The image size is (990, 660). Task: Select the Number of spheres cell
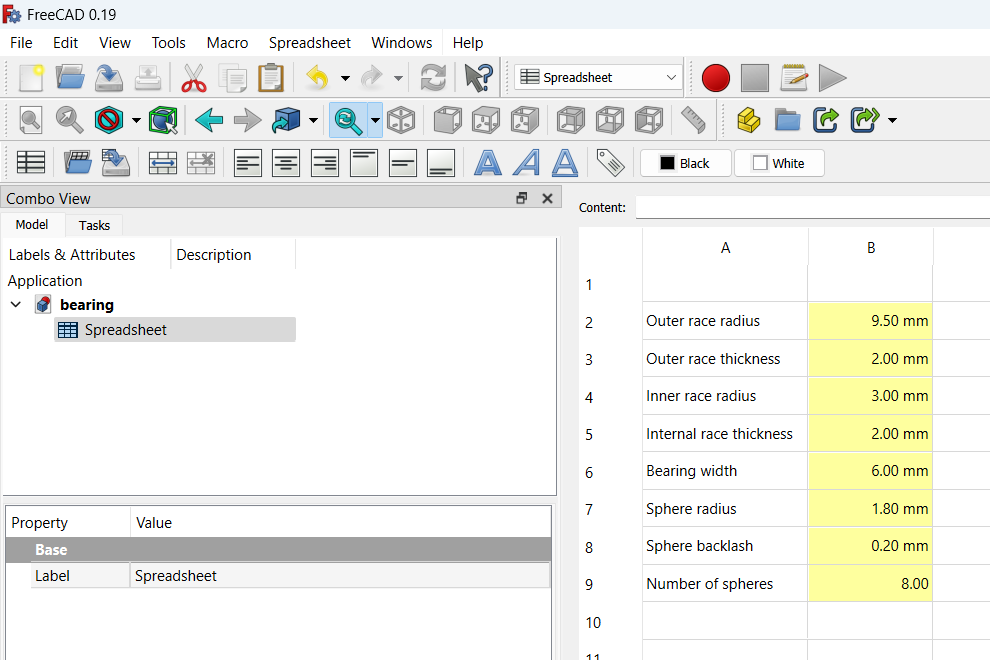click(725, 584)
